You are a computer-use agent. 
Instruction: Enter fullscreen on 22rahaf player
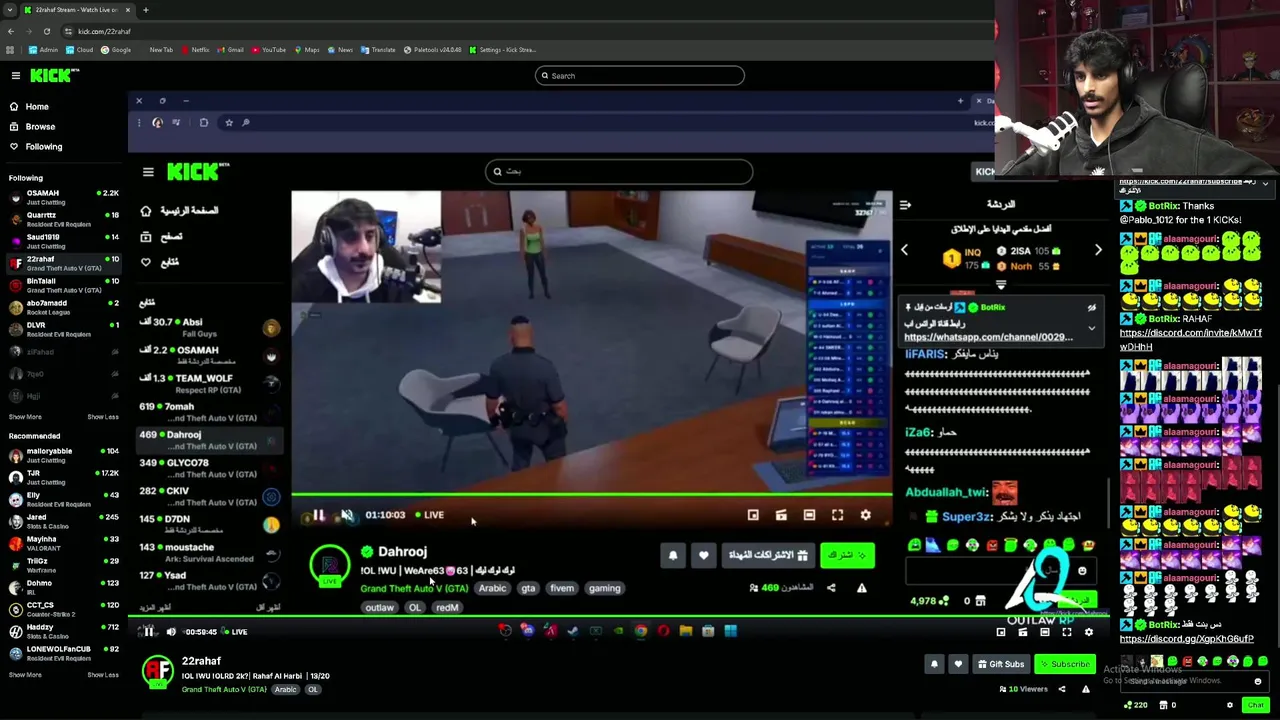pos(1067,632)
